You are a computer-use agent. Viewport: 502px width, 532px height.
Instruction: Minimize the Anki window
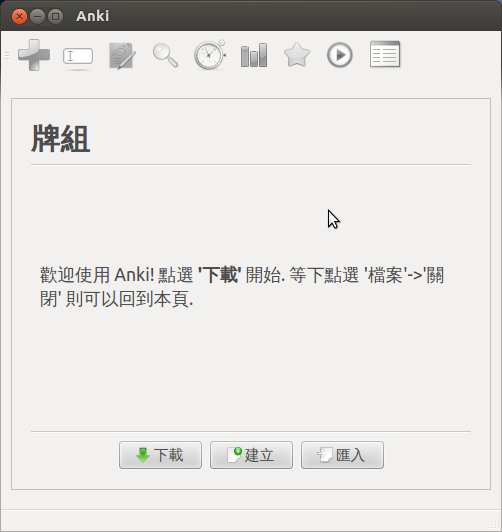(x=37, y=16)
